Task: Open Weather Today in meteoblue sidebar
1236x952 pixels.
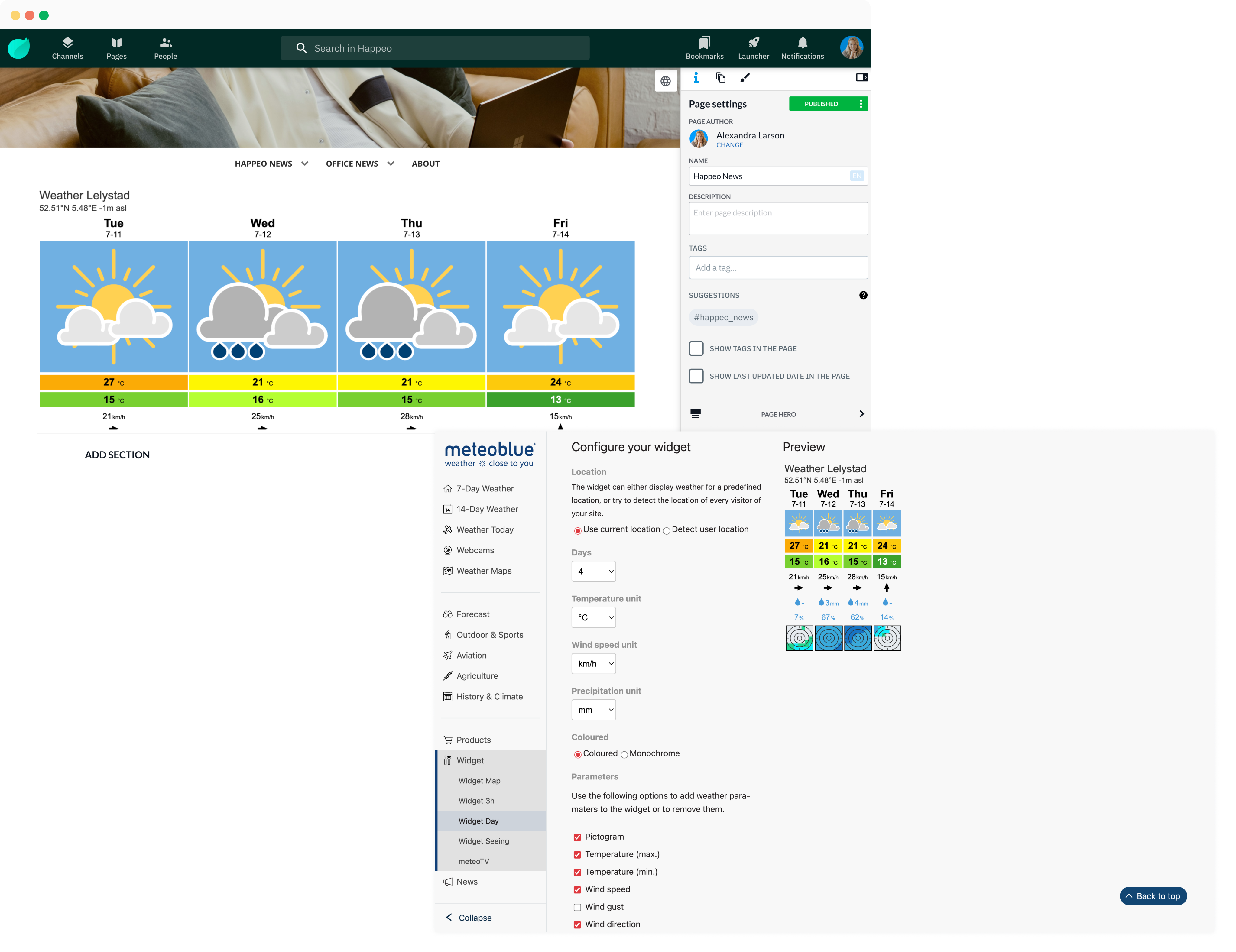Action: tap(478, 529)
